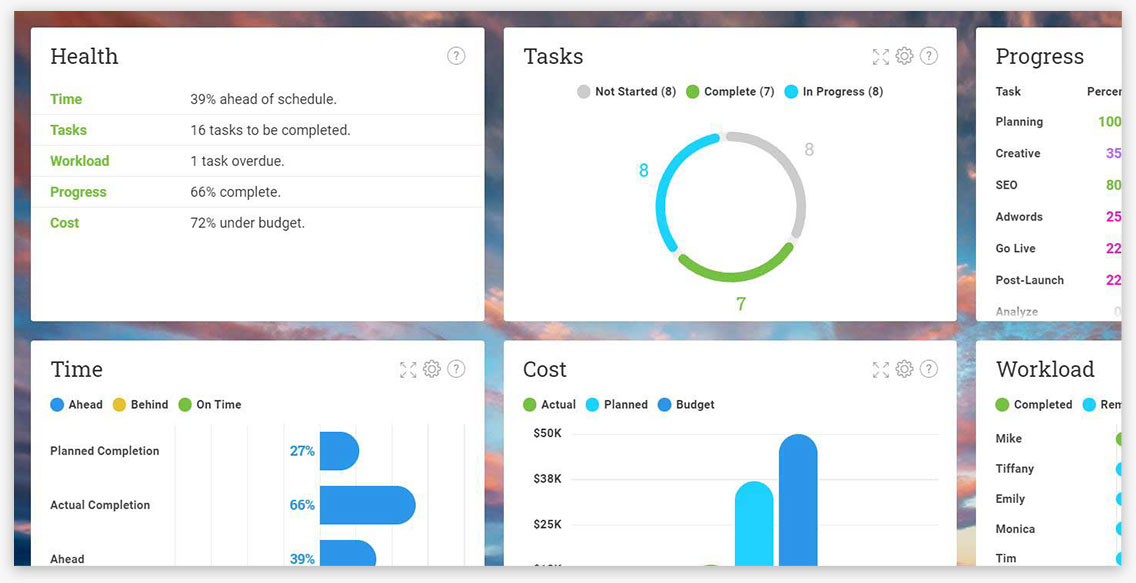Screen dimensions: 1136x583
Task: Click the $38K axis label in Cost
Action: point(547,479)
